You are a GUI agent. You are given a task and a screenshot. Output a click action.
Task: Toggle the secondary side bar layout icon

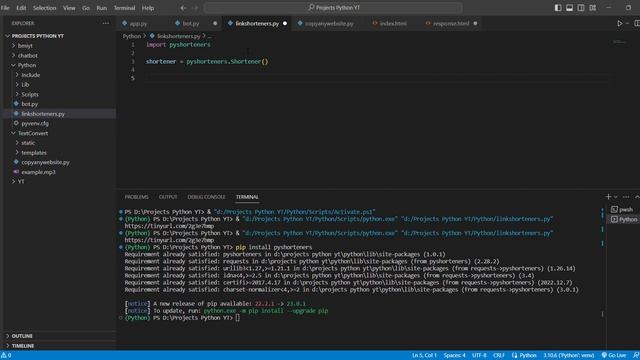(x=581, y=8)
